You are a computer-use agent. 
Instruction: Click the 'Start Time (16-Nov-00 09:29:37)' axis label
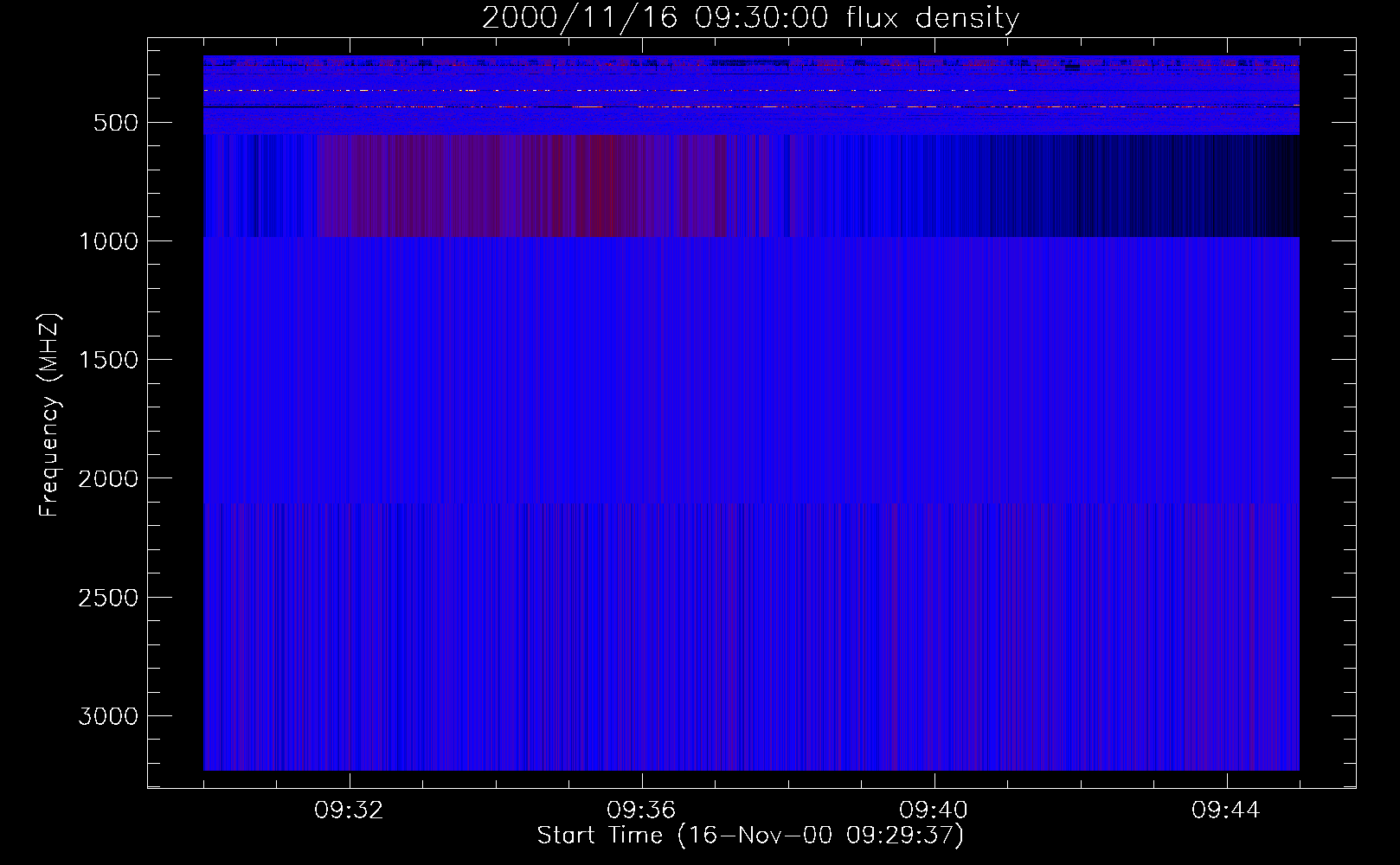tap(750, 836)
